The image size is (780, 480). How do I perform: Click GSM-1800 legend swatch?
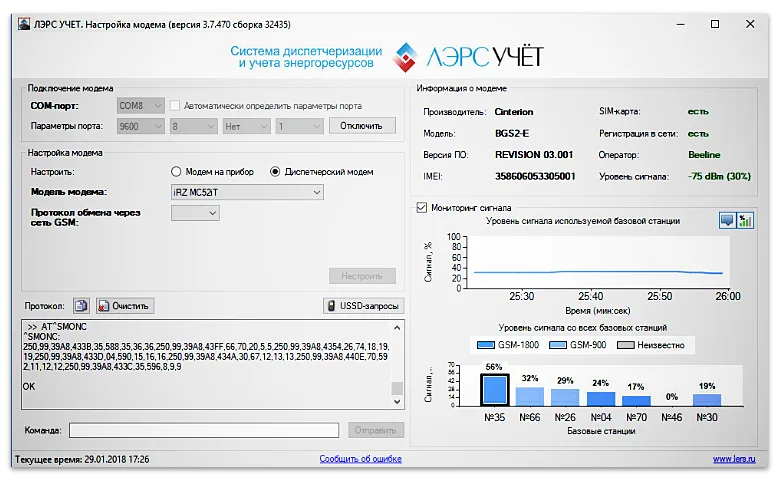coord(486,345)
